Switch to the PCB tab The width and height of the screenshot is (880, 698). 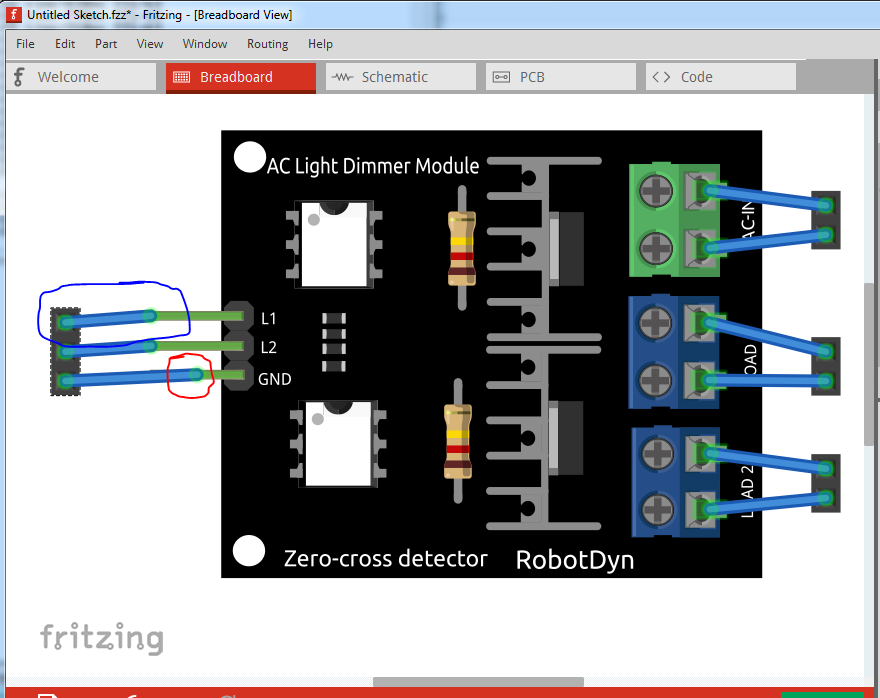click(x=561, y=77)
